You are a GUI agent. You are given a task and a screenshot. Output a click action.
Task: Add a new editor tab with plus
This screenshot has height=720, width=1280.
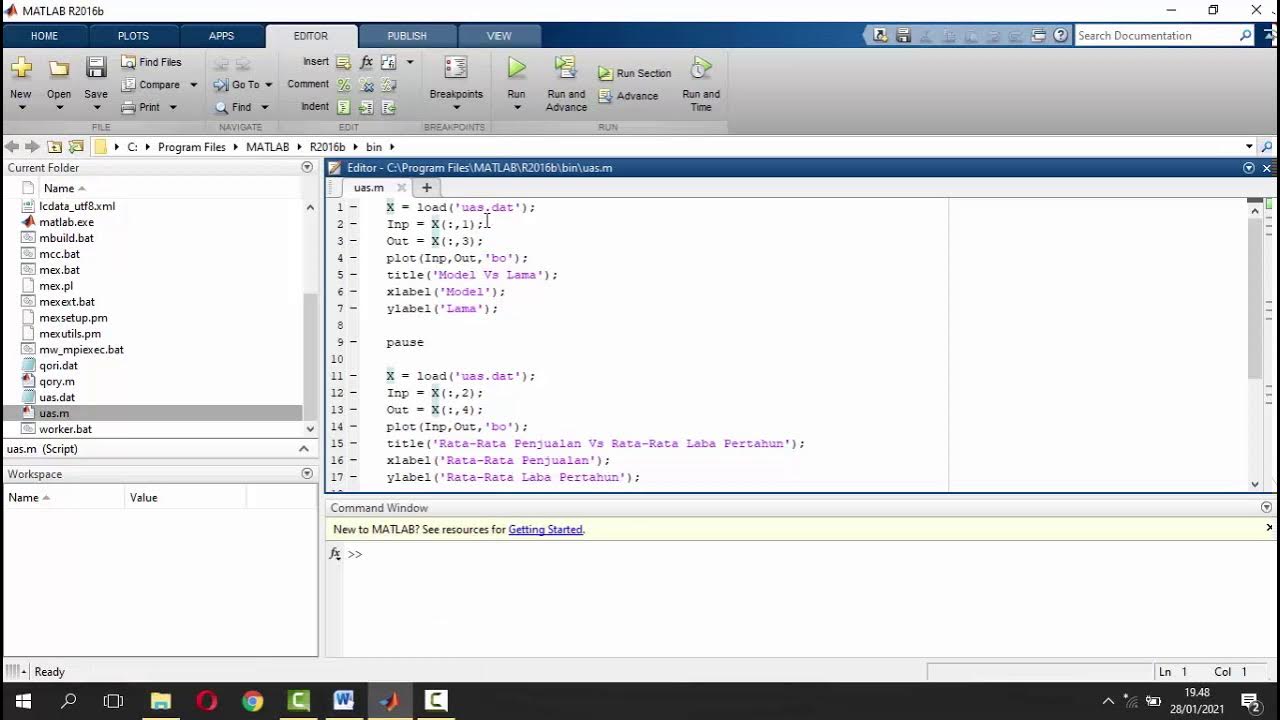point(427,188)
